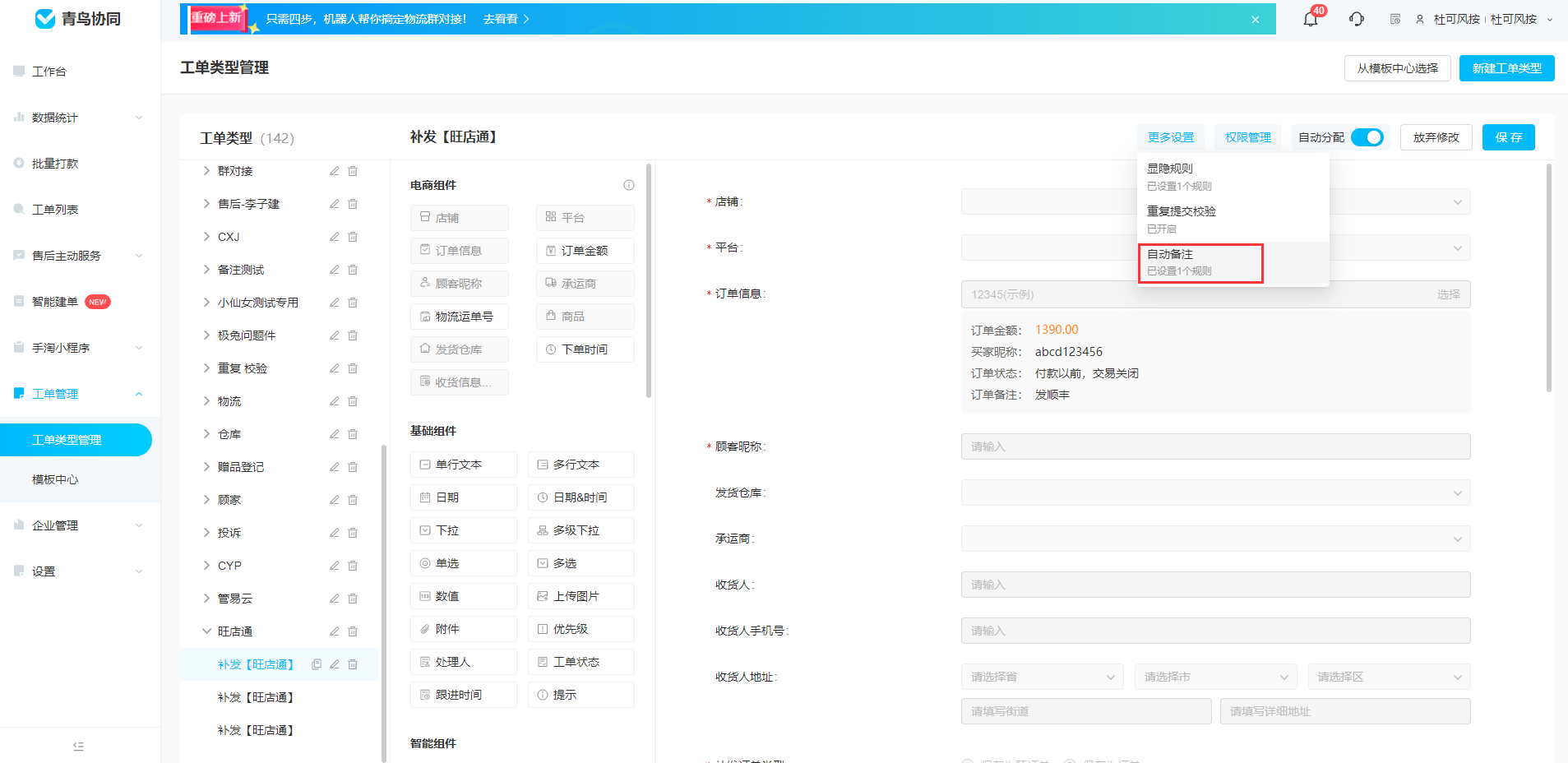Open the customer service headset icon
This screenshot has width=1568, height=763.
click(1357, 19)
